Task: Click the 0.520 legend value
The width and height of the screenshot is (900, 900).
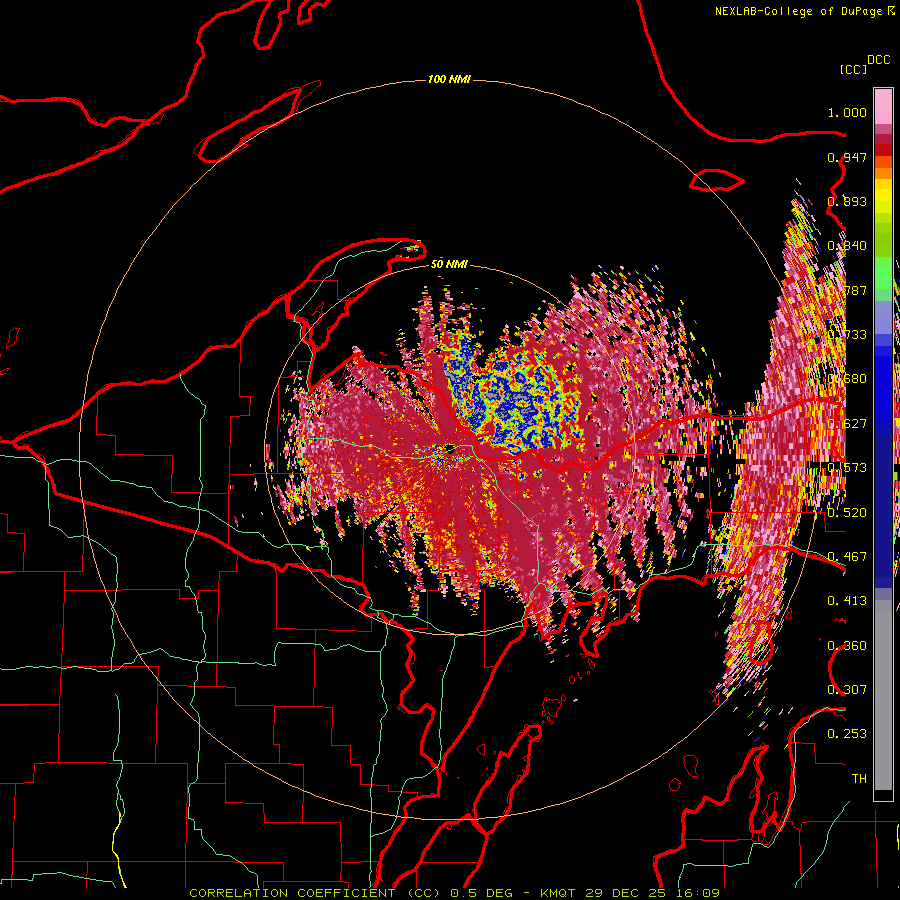Action: coord(847,513)
